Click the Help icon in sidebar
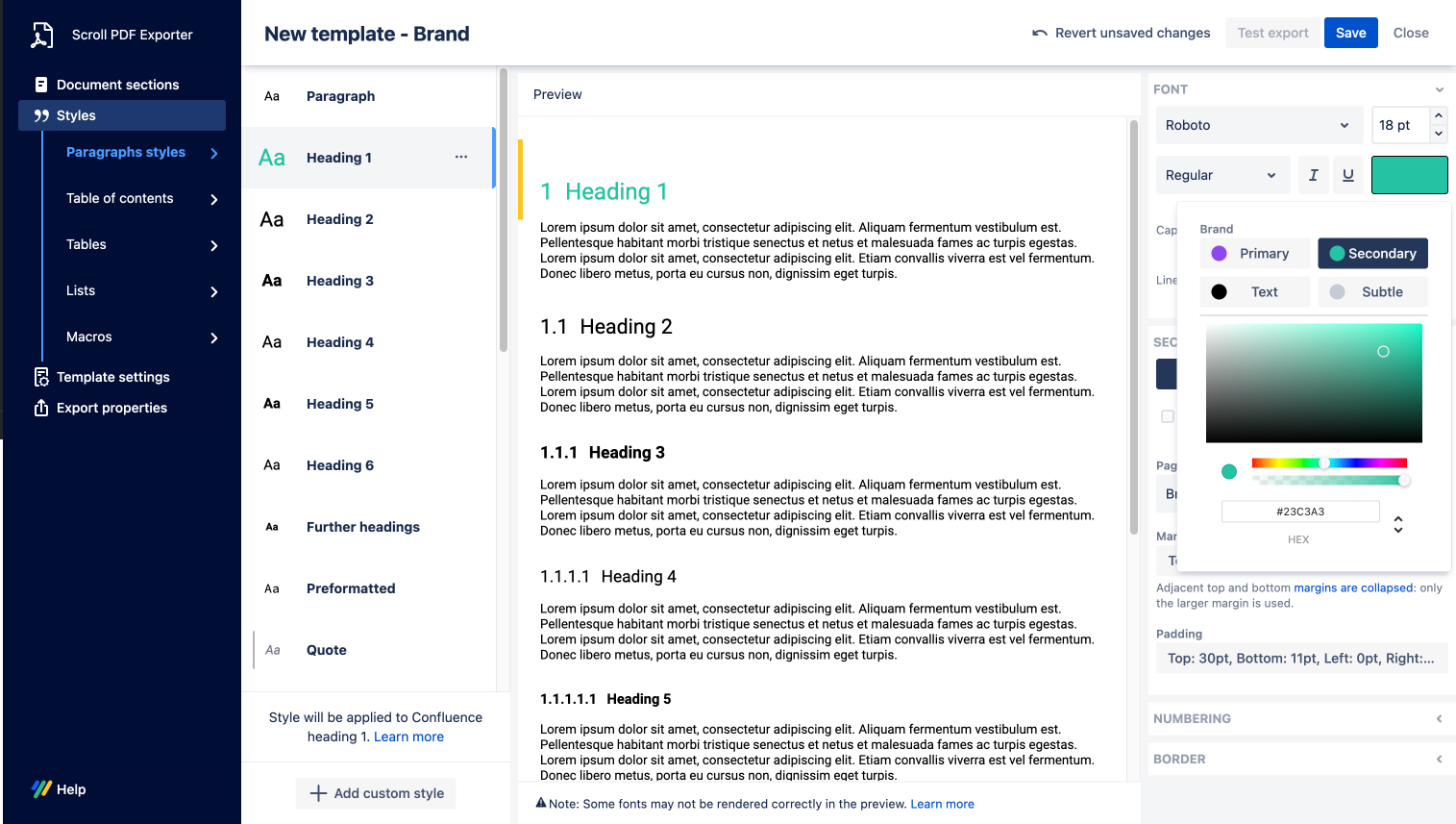Viewport: 1456px width, 824px height. tap(41, 789)
